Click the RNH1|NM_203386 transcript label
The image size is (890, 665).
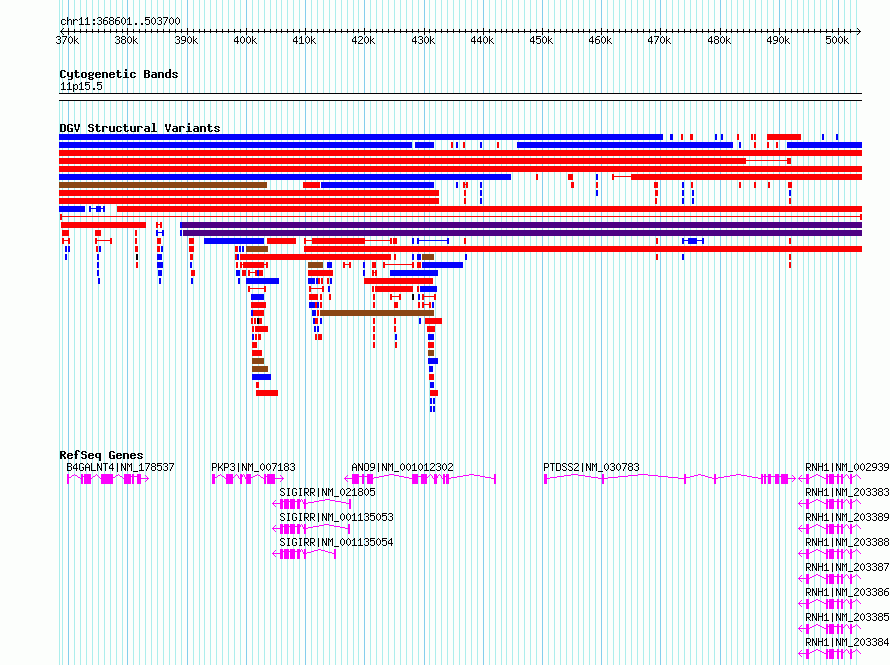847,592
